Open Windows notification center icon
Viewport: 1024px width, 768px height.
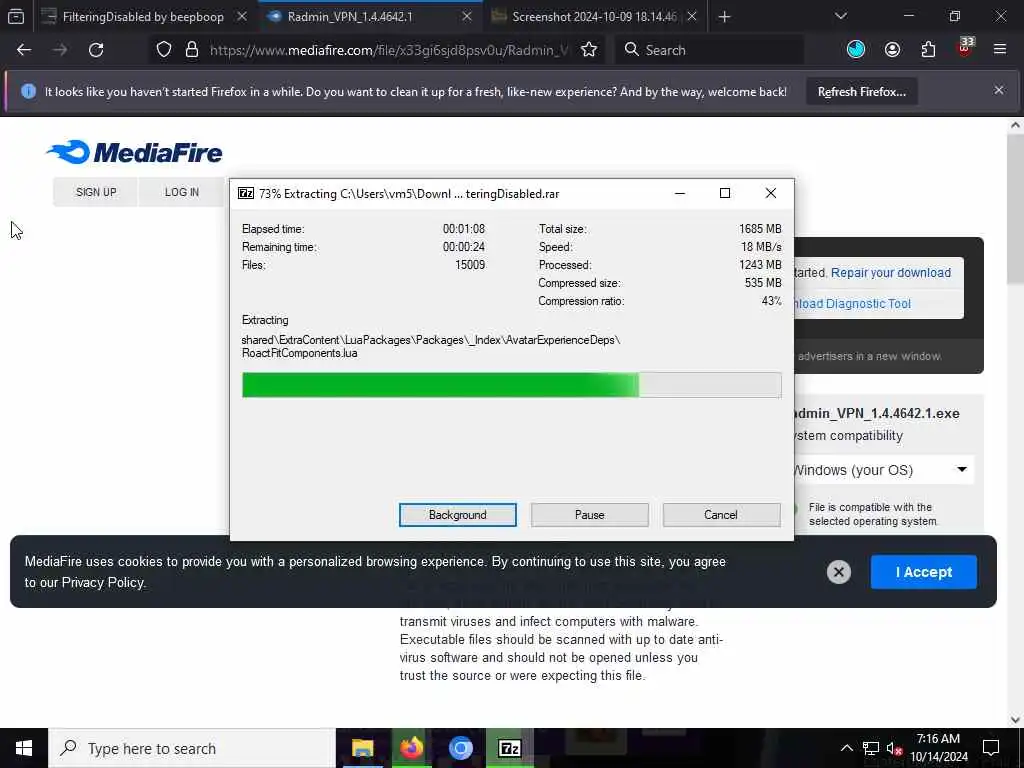[991, 748]
